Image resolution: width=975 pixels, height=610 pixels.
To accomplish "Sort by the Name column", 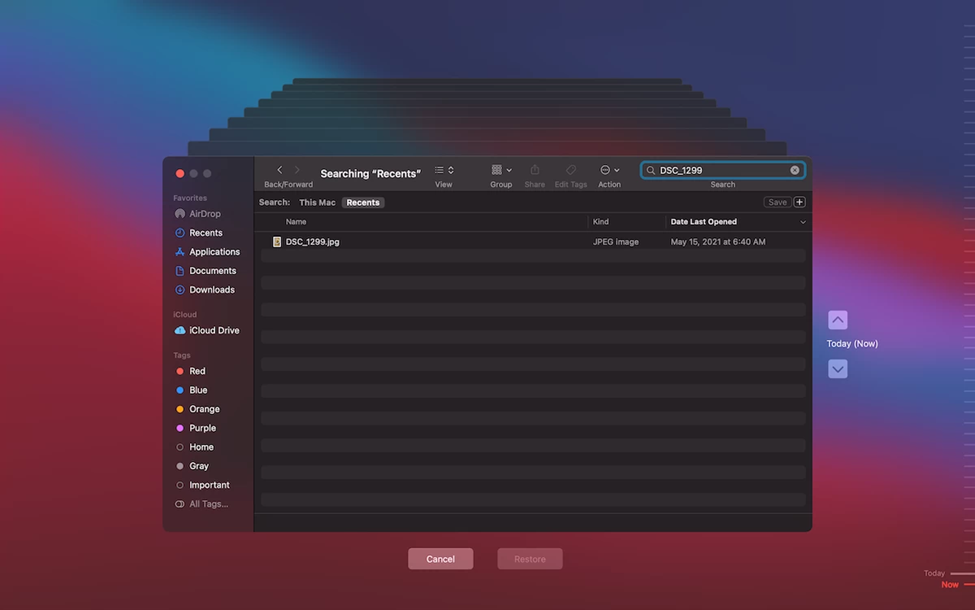I will tap(296, 222).
